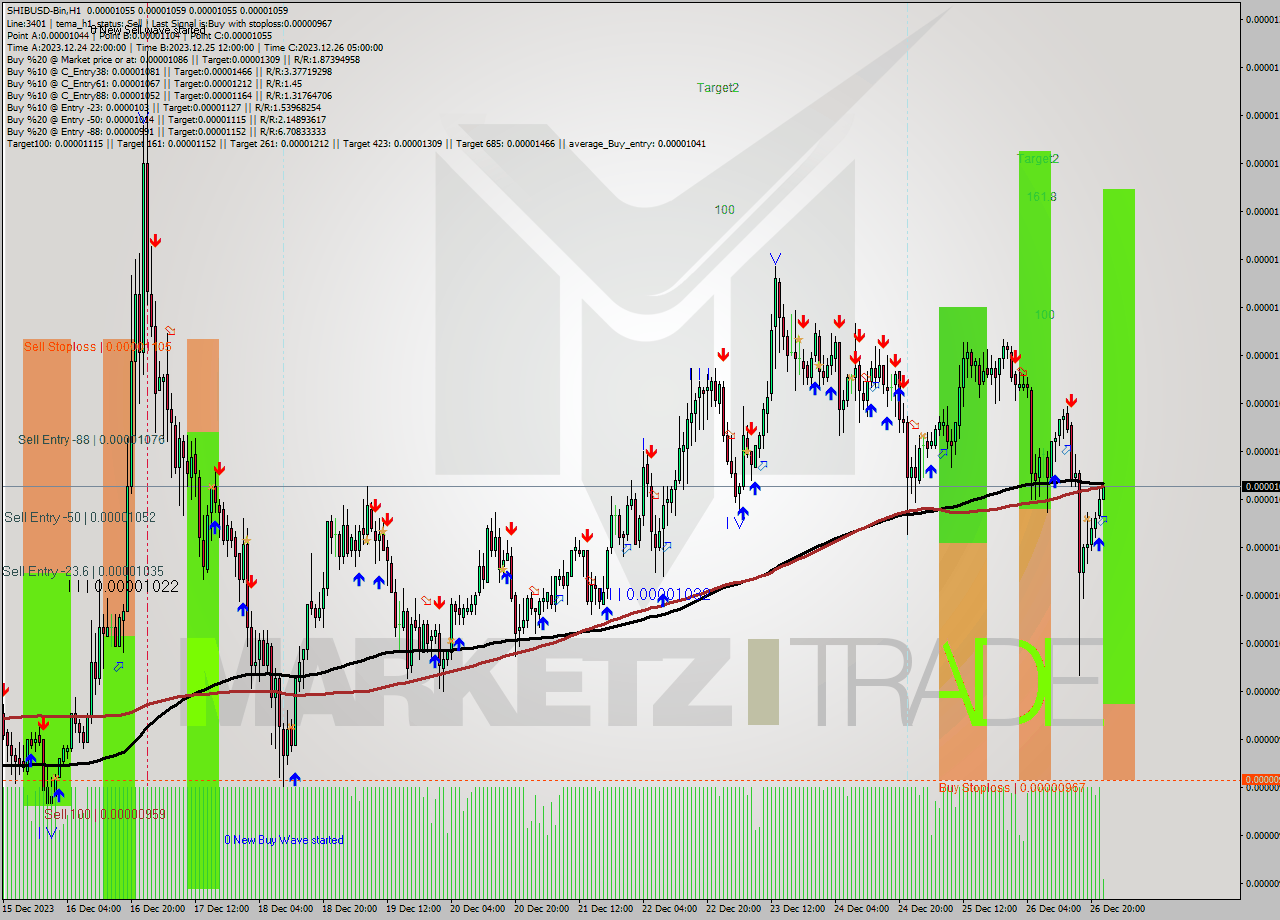
Task: Click the '19 Dec 12:00' time axis label
Action: (x=414, y=909)
